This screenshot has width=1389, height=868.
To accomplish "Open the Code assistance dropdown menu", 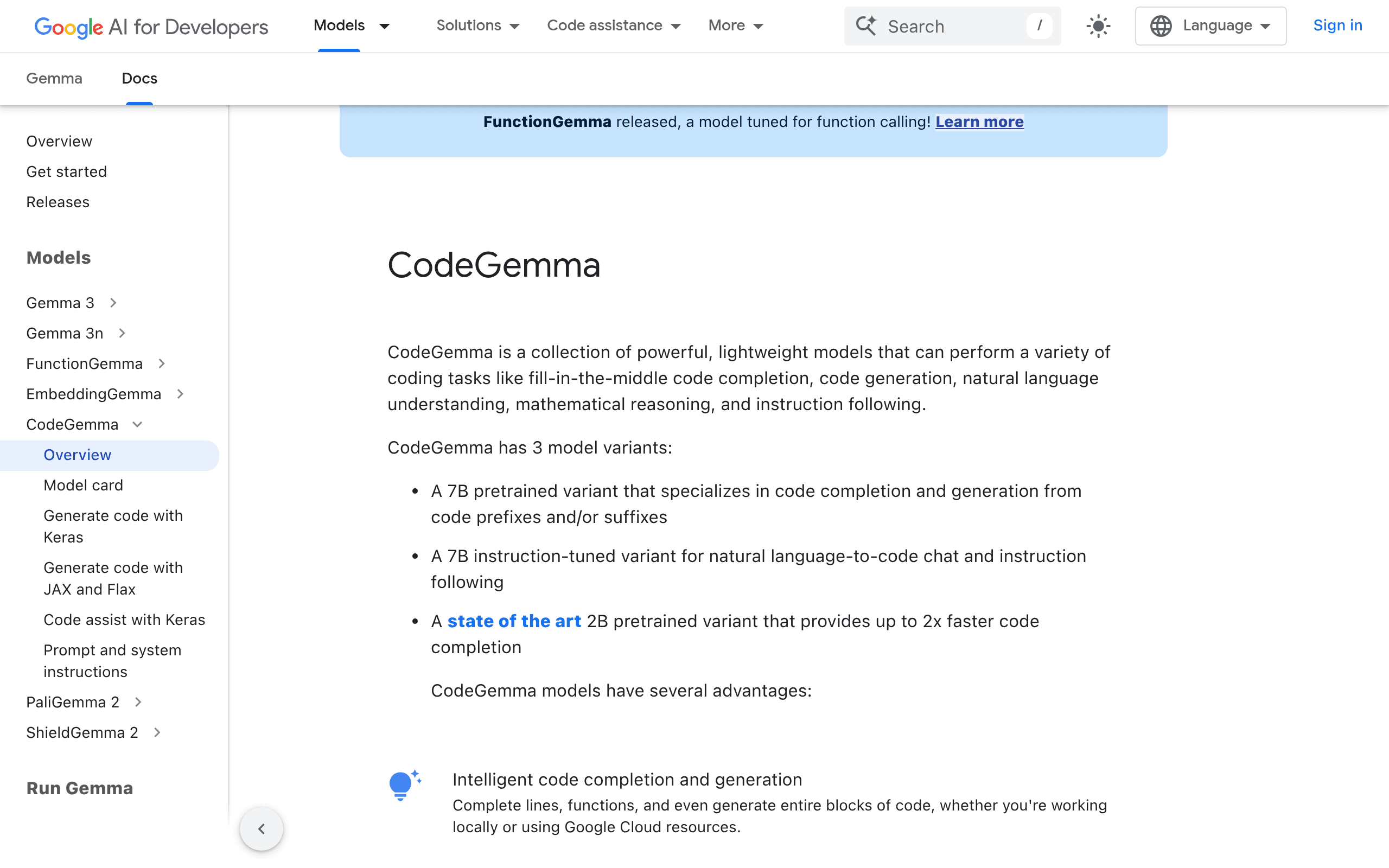I will tap(614, 26).
